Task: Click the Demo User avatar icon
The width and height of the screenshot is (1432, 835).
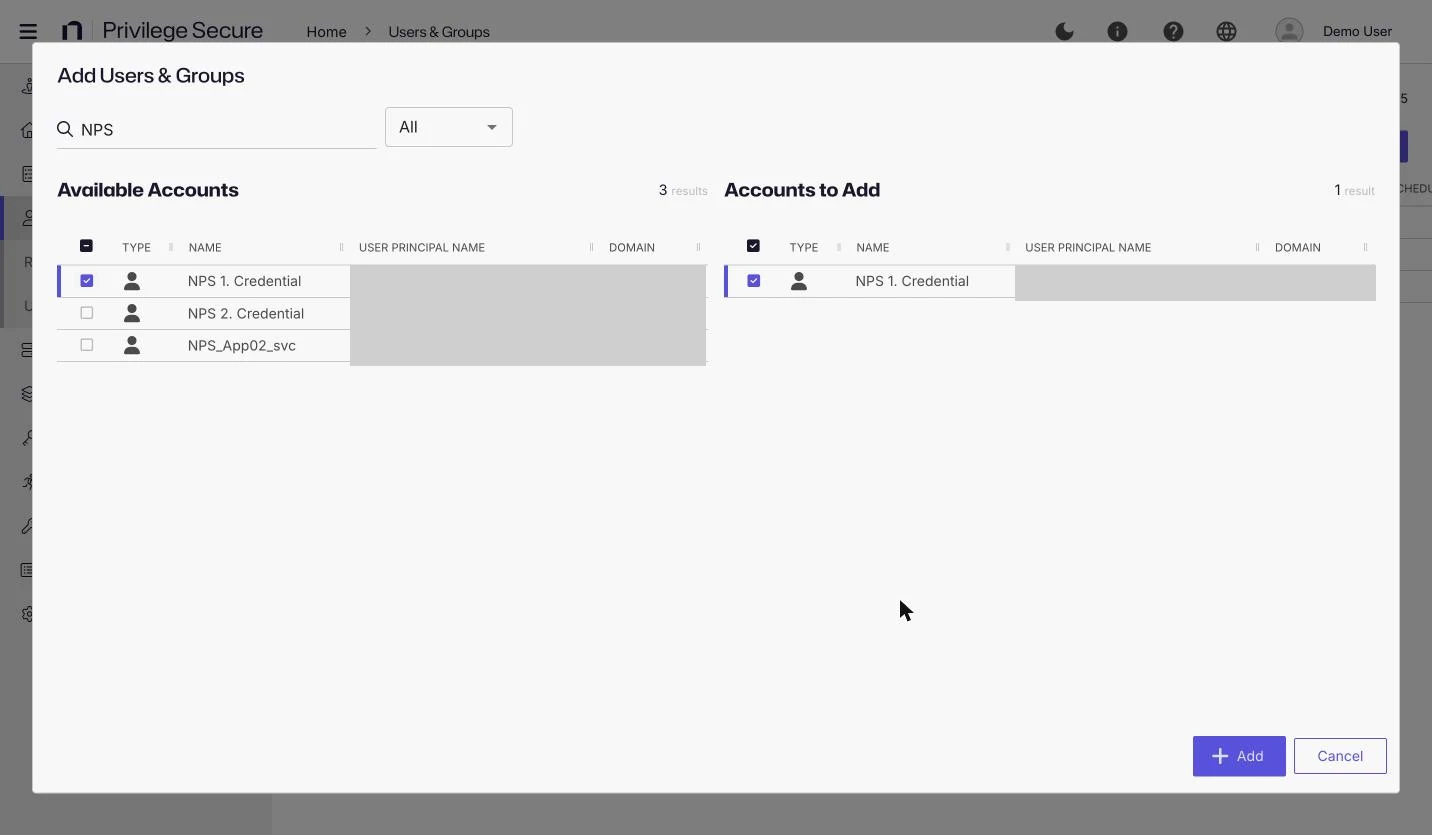Action: click(x=1289, y=31)
